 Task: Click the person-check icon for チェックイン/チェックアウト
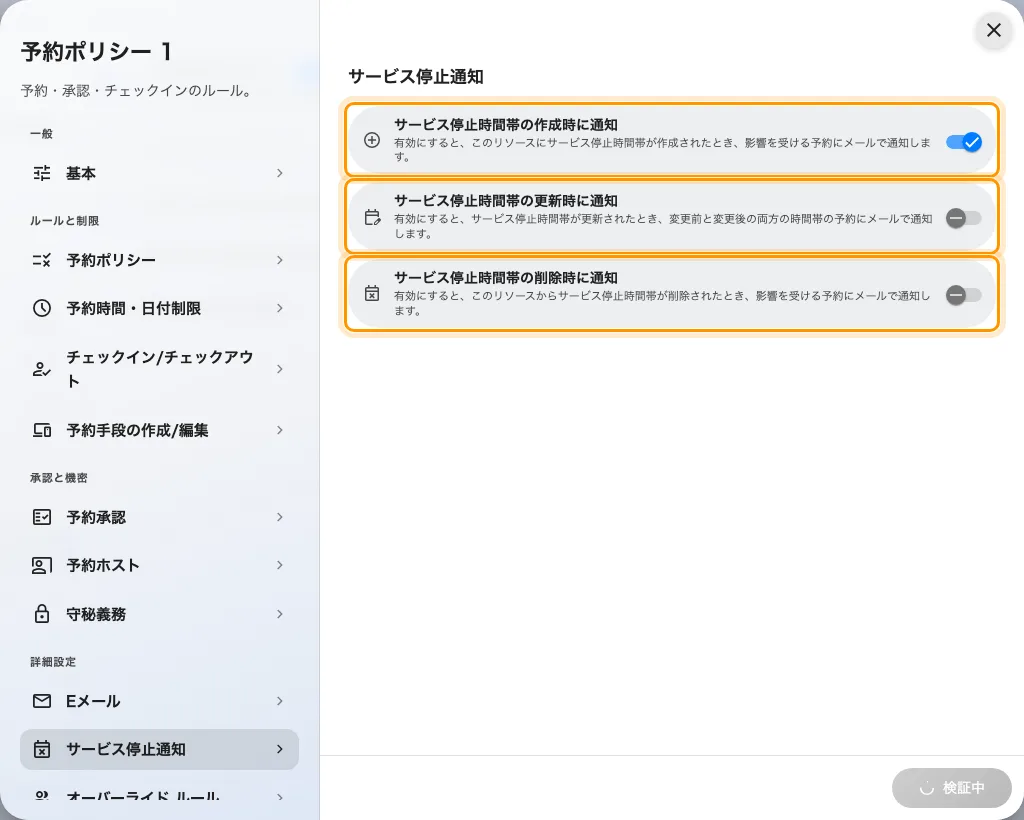pyautogui.click(x=42, y=369)
